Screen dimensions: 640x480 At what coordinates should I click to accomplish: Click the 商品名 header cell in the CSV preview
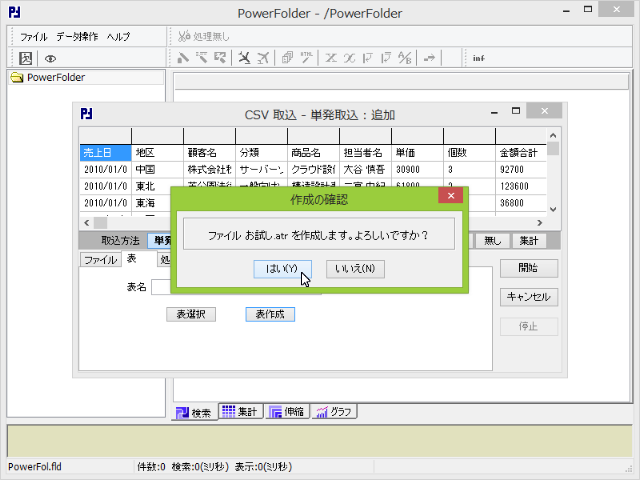[x=313, y=153]
